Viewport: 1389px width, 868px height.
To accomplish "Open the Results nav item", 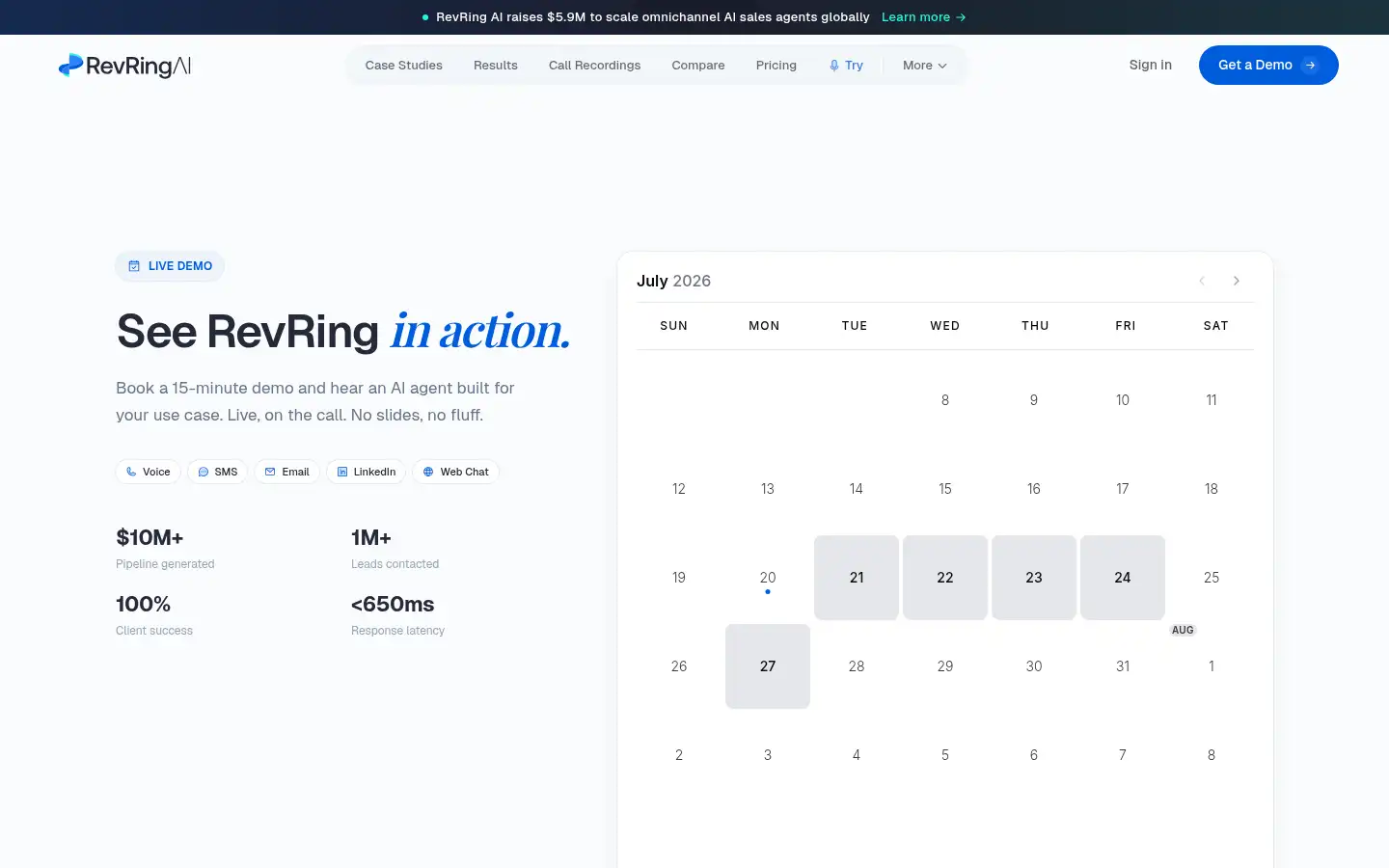I will pos(496,66).
